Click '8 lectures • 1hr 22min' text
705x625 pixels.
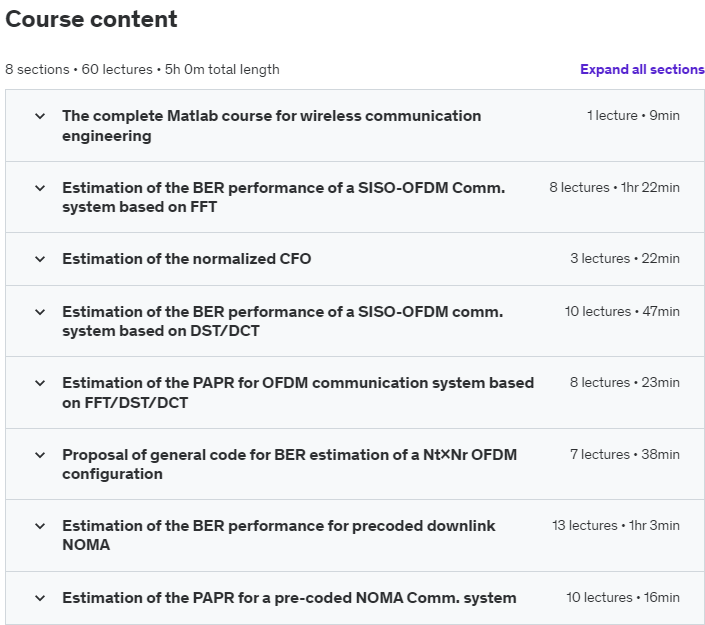click(614, 187)
